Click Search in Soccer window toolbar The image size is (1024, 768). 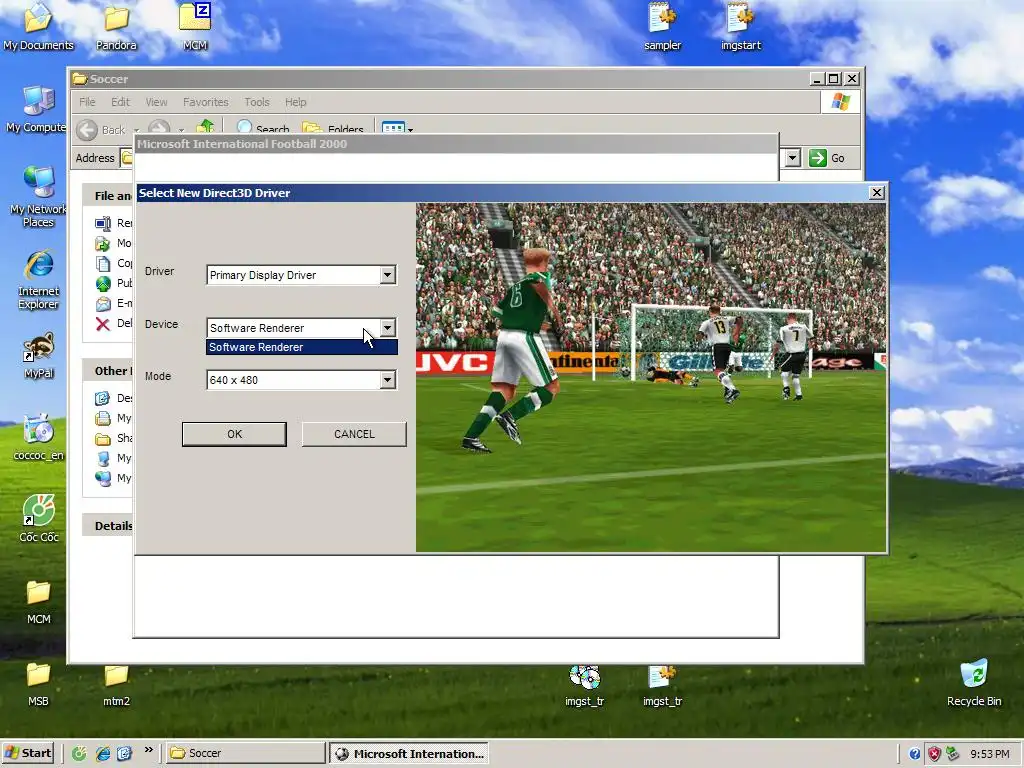(x=263, y=127)
